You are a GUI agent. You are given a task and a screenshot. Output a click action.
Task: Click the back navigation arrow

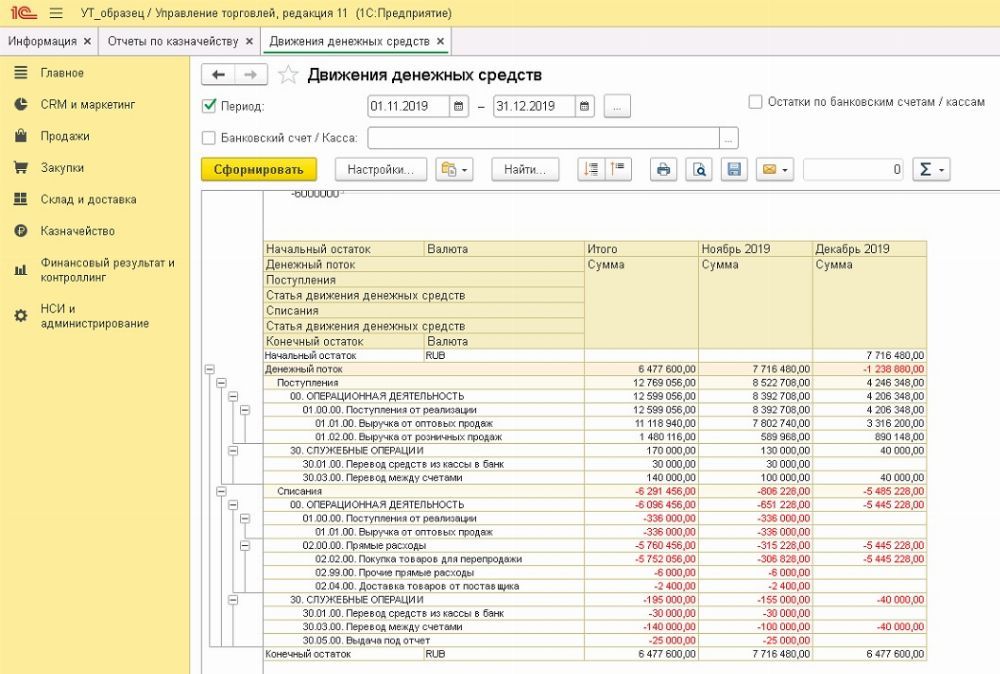tap(219, 75)
